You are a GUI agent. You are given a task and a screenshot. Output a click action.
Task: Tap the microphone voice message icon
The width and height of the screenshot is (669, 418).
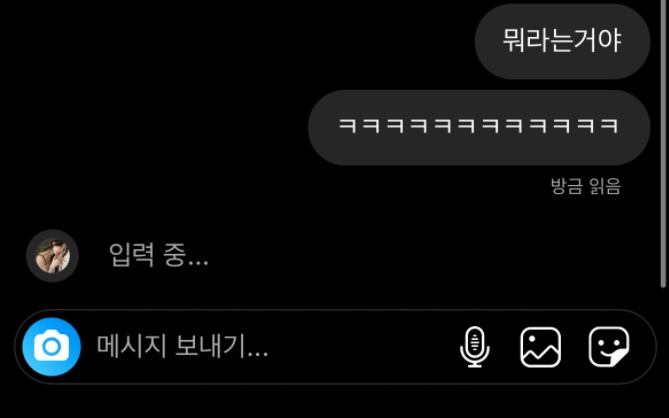[475, 347]
